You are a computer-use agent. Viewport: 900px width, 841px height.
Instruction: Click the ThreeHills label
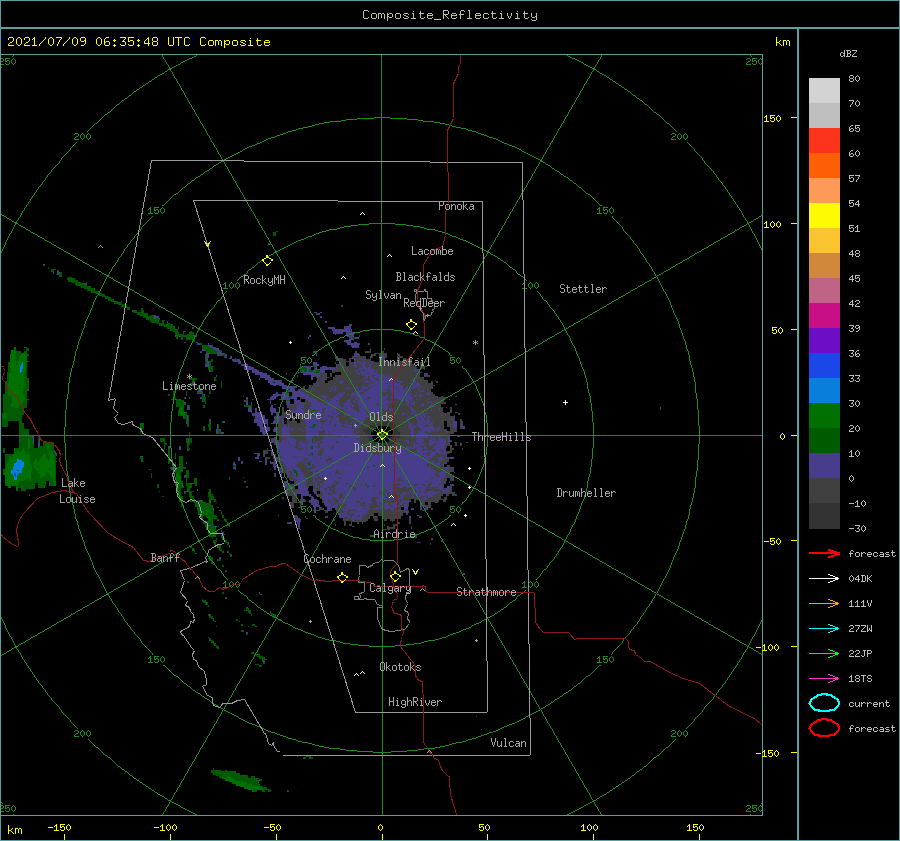[x=502, y=437]
